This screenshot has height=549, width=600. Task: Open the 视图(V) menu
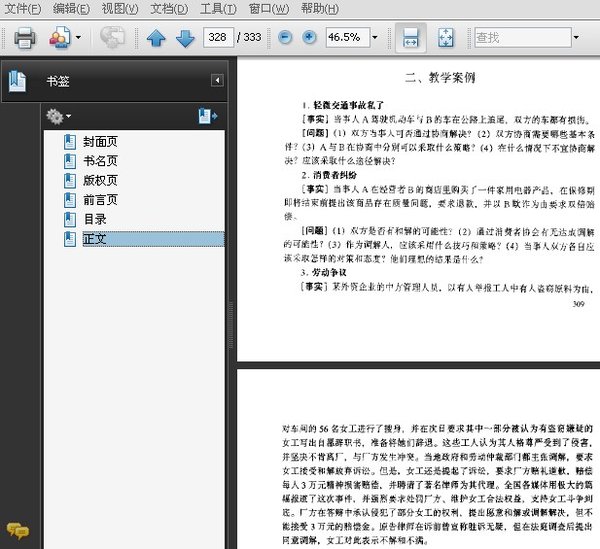[119, 9]
